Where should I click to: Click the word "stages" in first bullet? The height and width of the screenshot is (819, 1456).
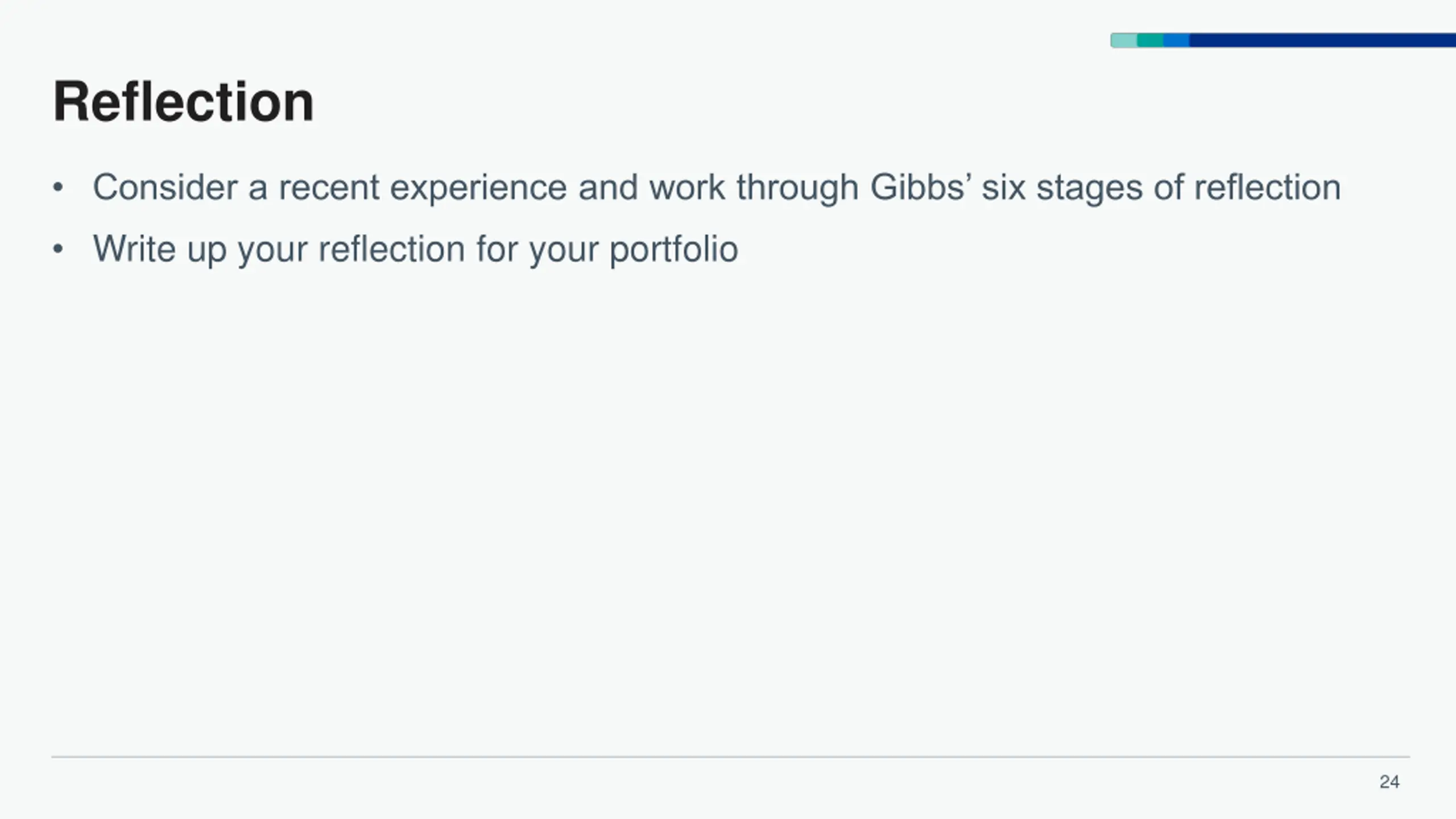coord(1089,187)
